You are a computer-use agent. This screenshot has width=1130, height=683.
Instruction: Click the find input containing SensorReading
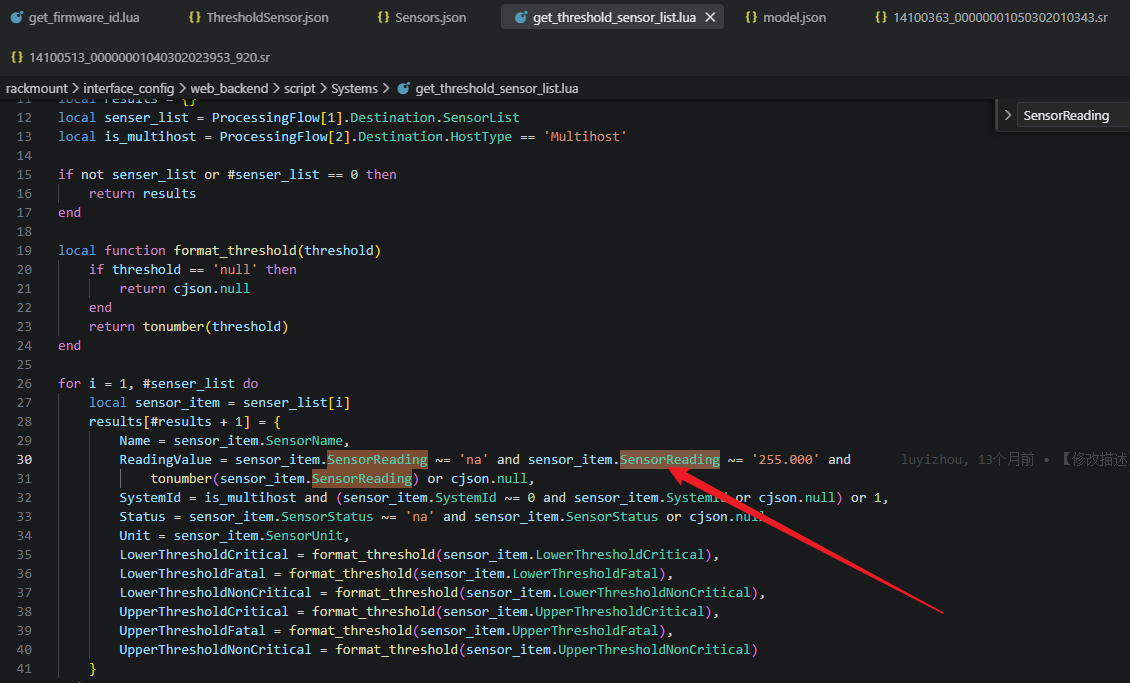point(1073,115)
